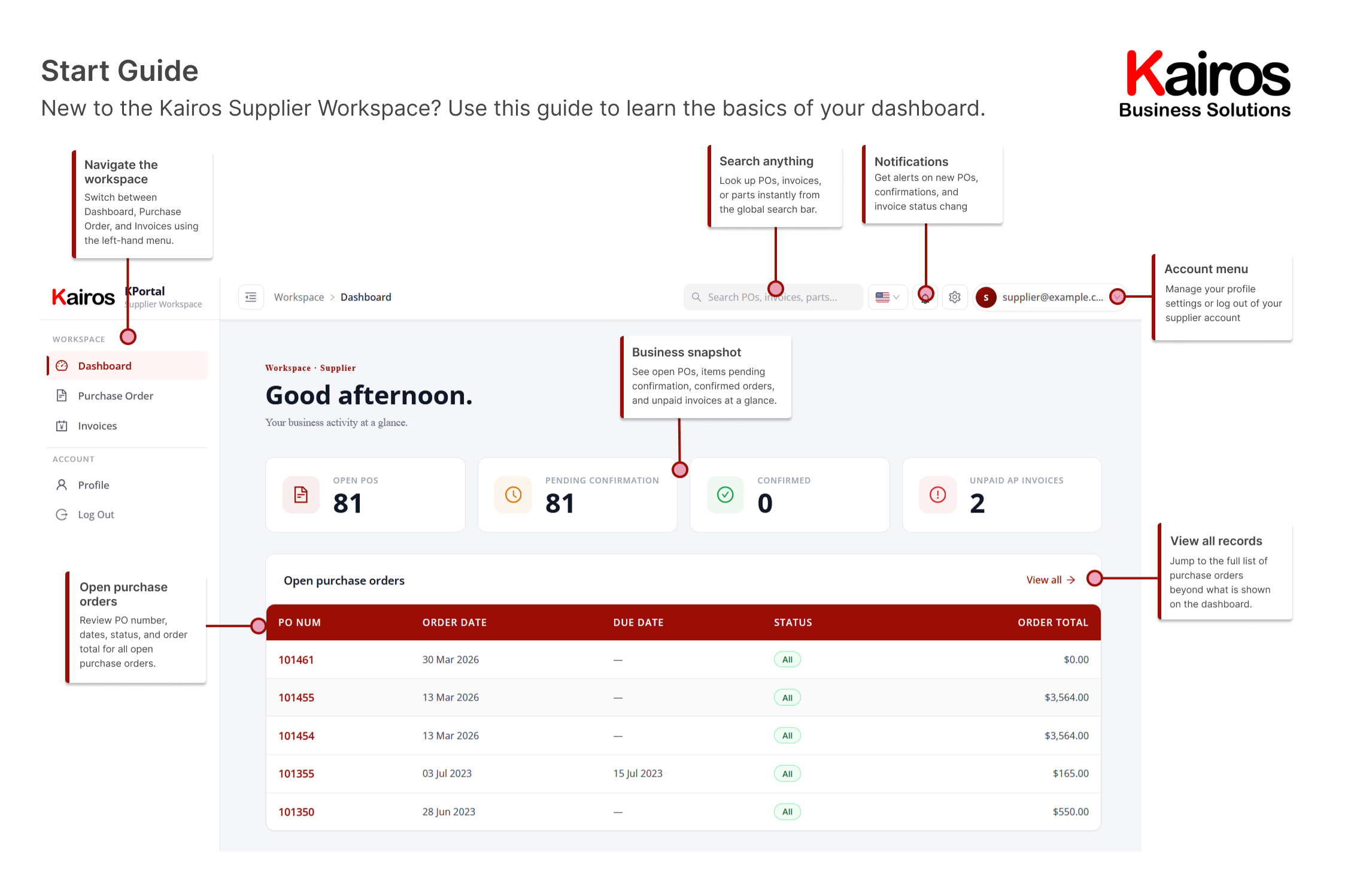Click the Workspace breadcrumb link
Viewport: 1372px width, 872px height.
(x=299, y=297)
